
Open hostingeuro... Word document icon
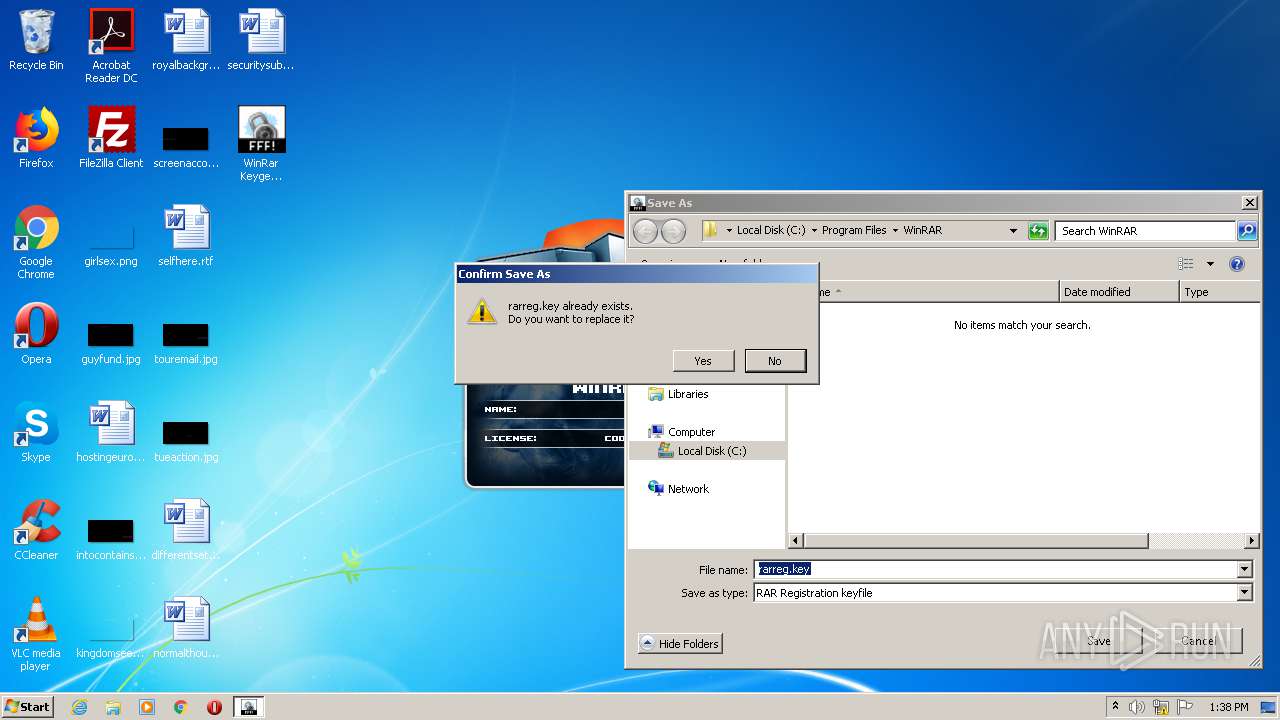coord(111,433)
